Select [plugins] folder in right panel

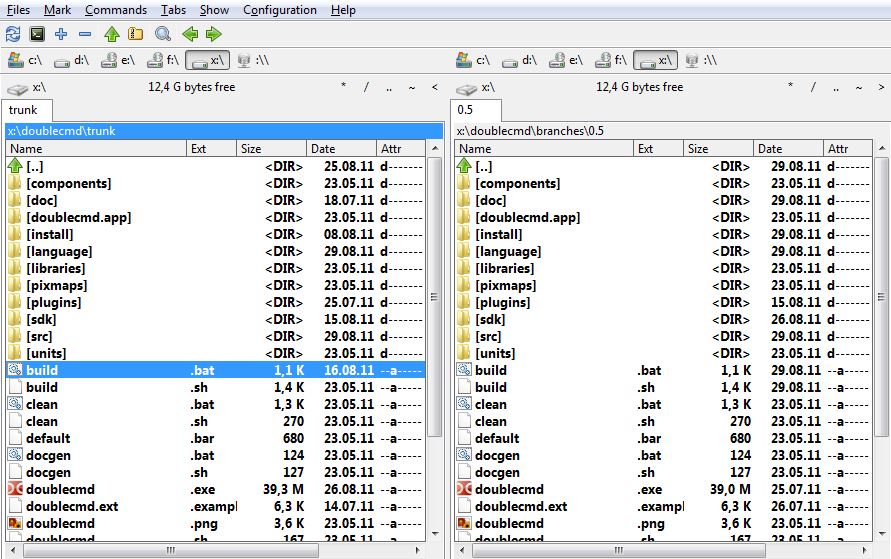point(664,302)
